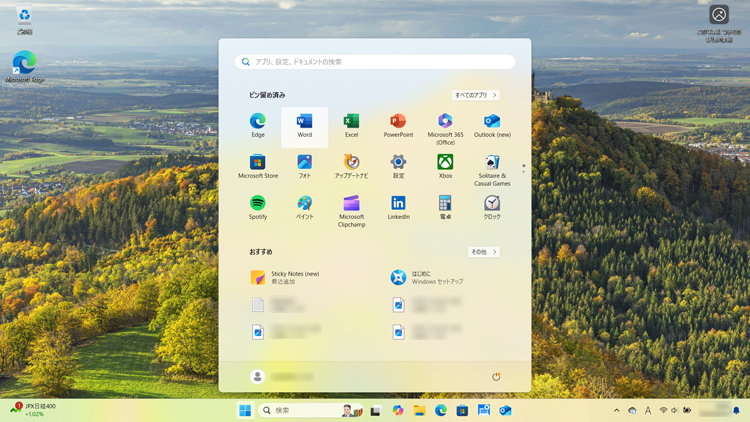This screenshot has height=422, width=750.
Task: Click the Start menu search field
Action: 375,62
